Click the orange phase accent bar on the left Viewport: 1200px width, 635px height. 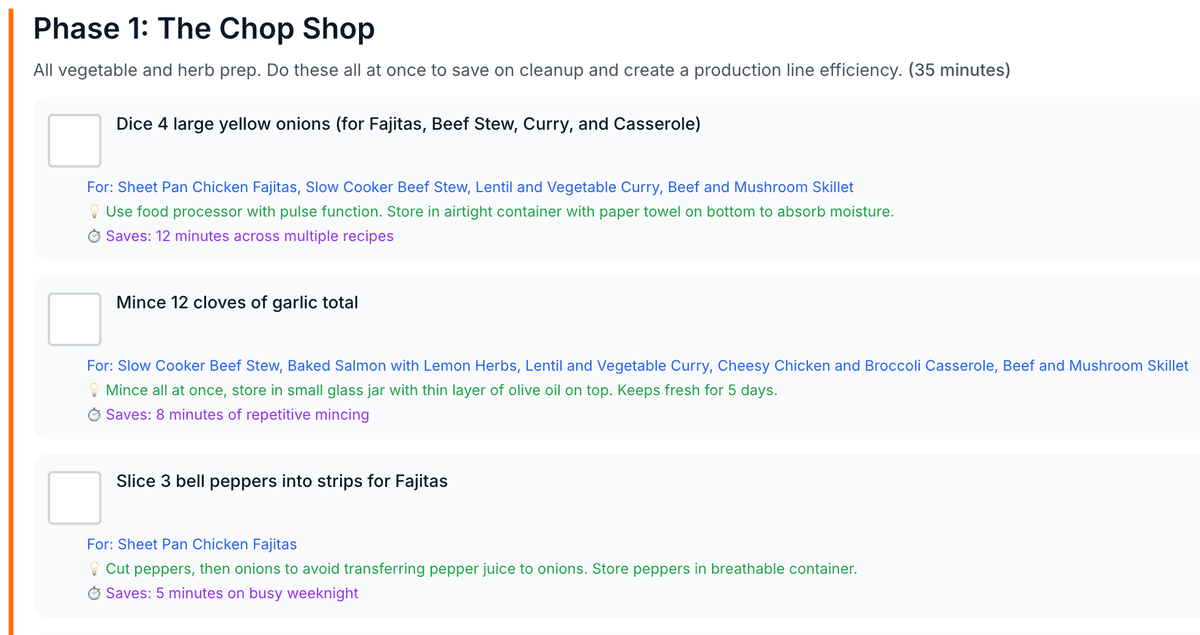click(12, 320)
